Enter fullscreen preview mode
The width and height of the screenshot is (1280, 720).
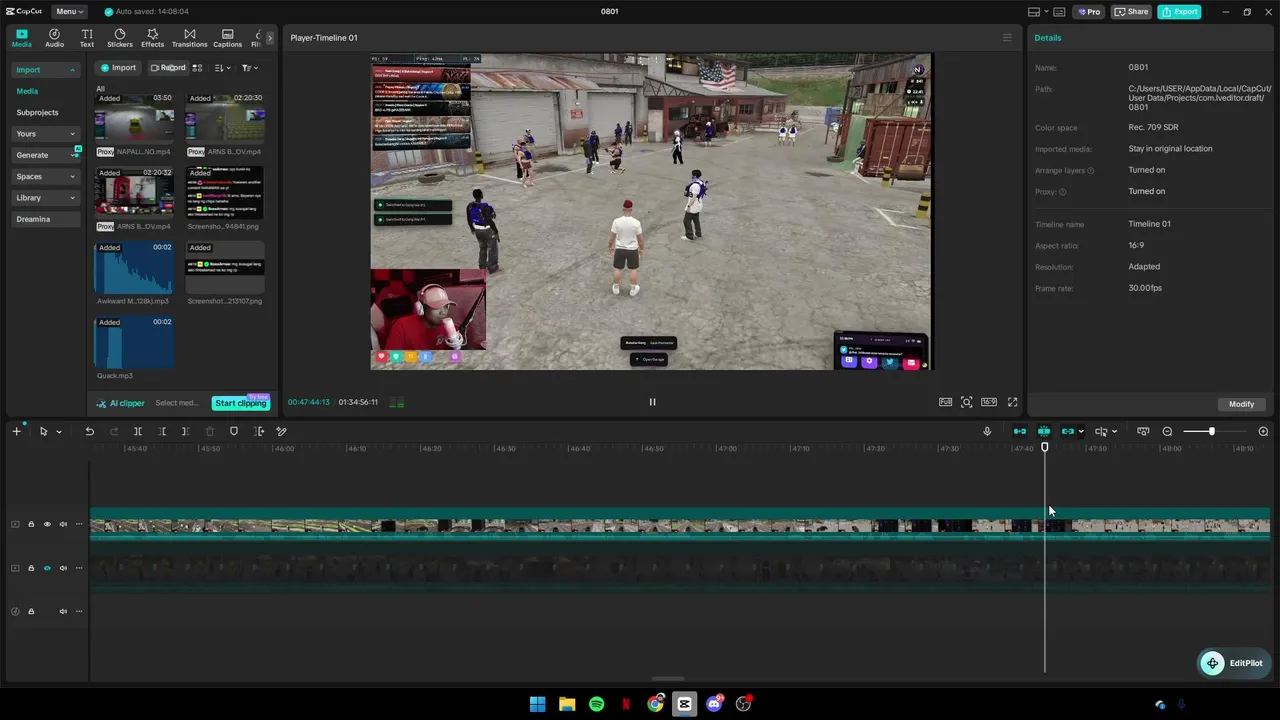tap(1012, 402)
